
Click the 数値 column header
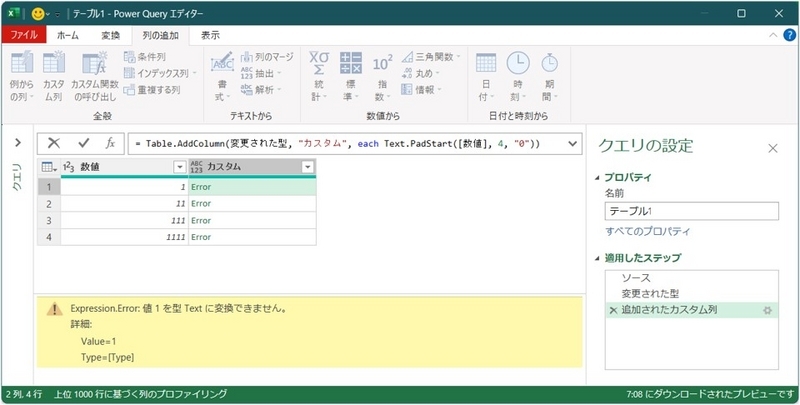click(124, 167)
